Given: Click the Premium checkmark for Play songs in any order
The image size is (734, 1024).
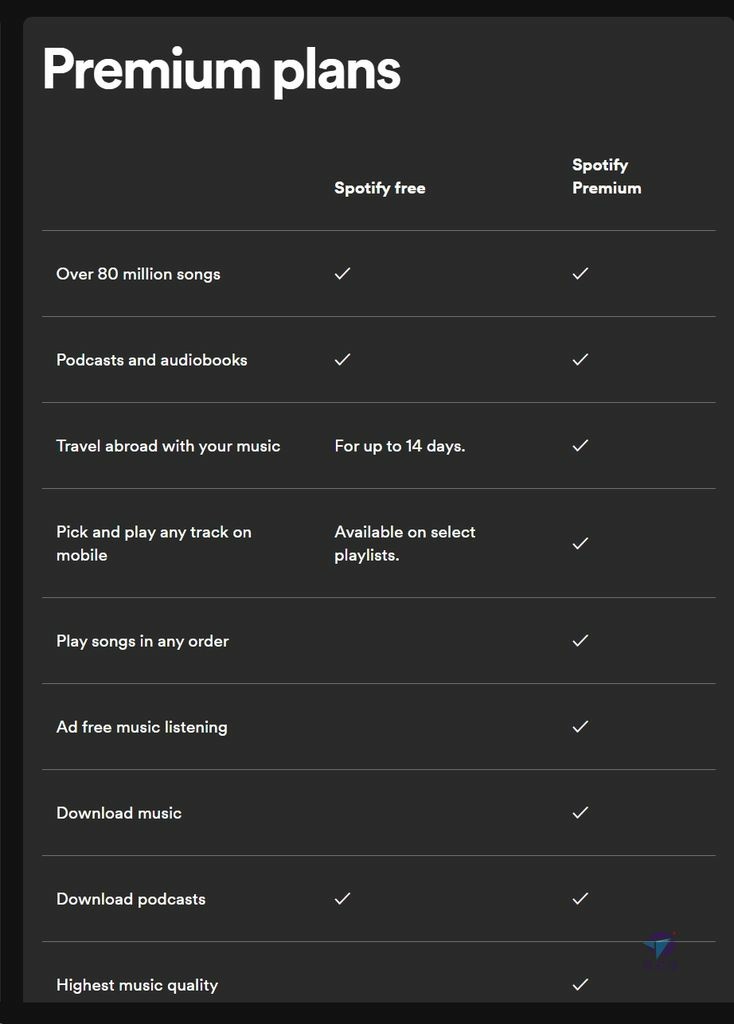Looking at the screenshot, I should pyautogui.click(x=580, y=641).
